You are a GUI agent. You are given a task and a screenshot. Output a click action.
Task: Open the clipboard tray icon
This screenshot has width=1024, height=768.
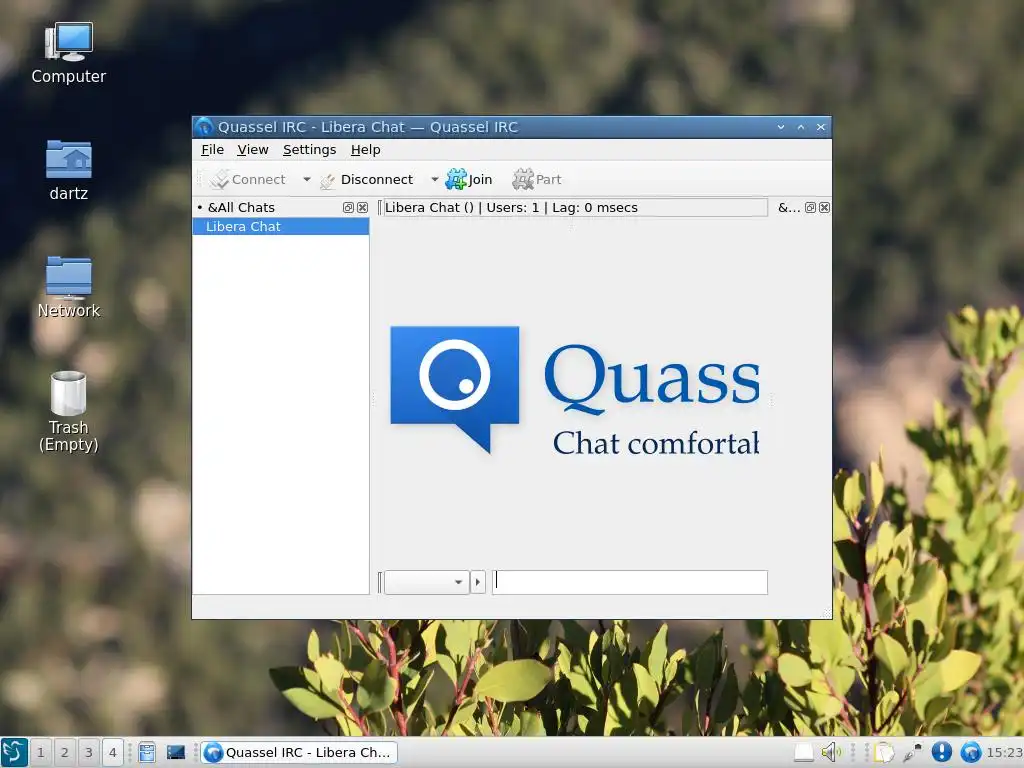[x=884, y=752]
